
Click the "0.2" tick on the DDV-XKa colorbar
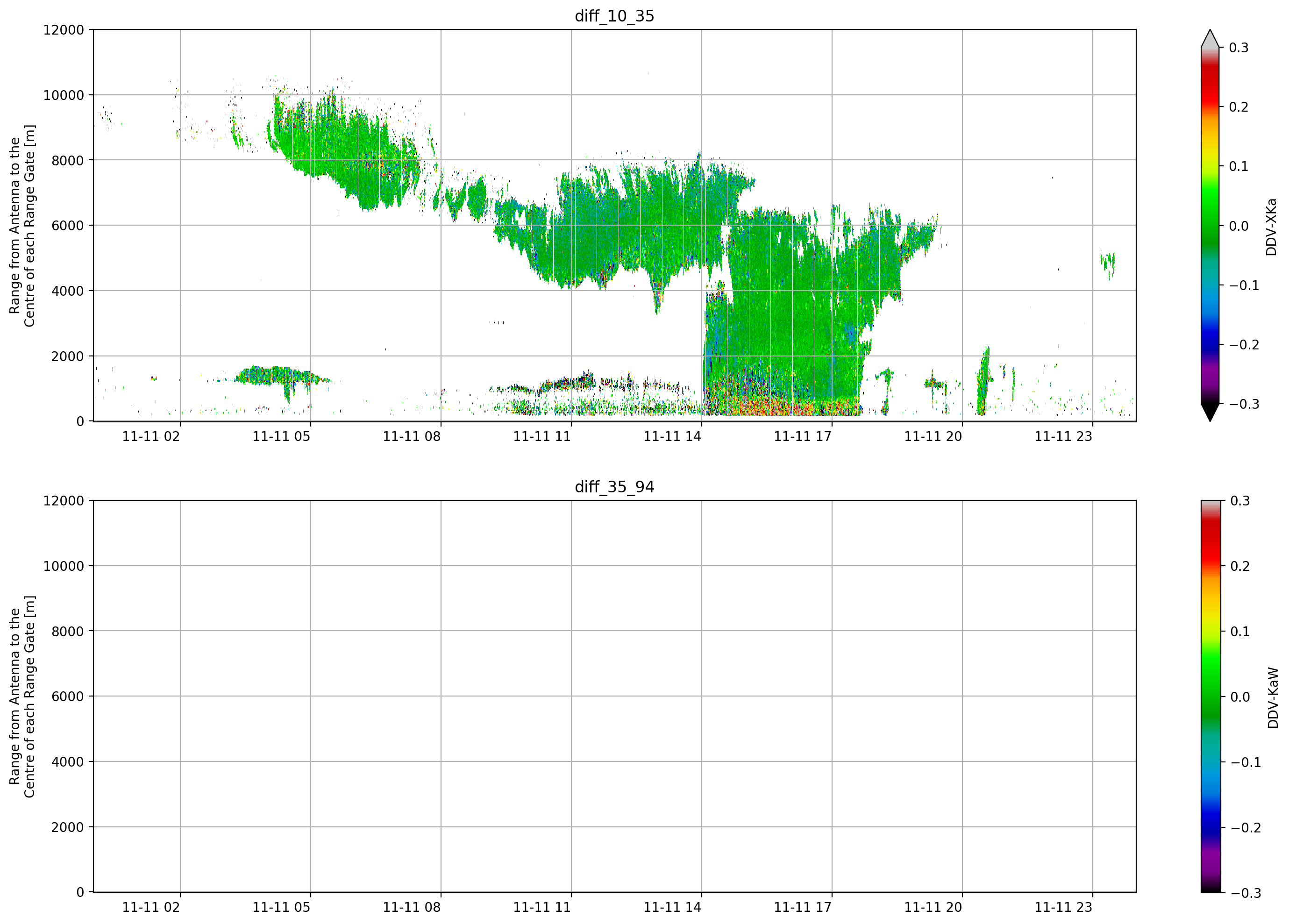(1239, 107)
